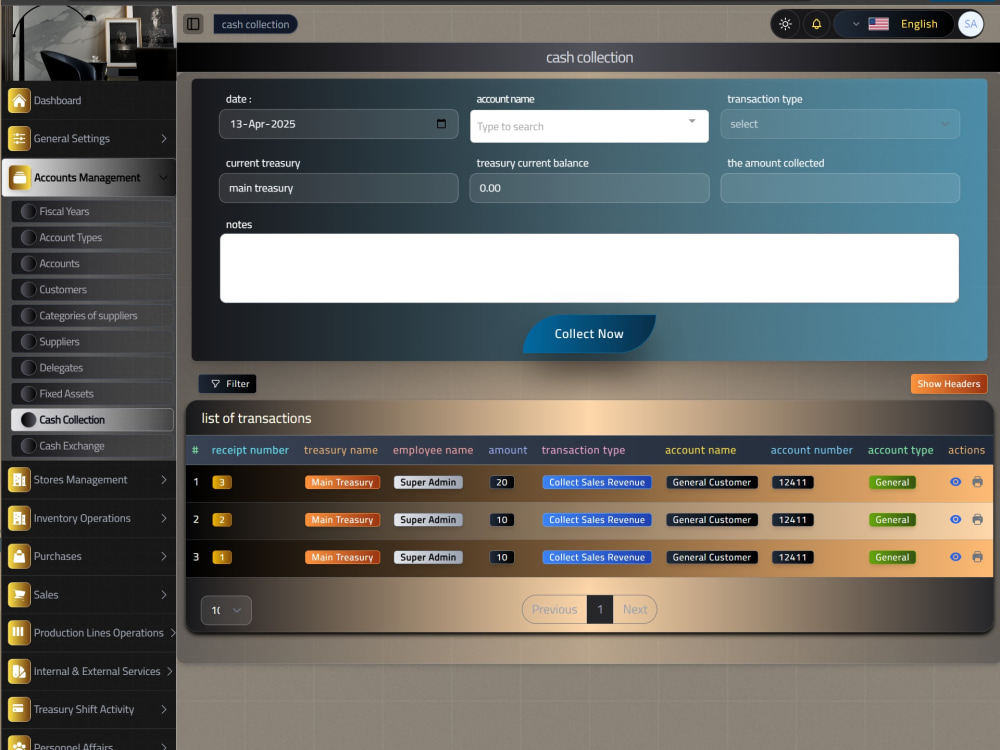The image size is (1000, 750).
Task: Open notifications bell
Action: 816,24
